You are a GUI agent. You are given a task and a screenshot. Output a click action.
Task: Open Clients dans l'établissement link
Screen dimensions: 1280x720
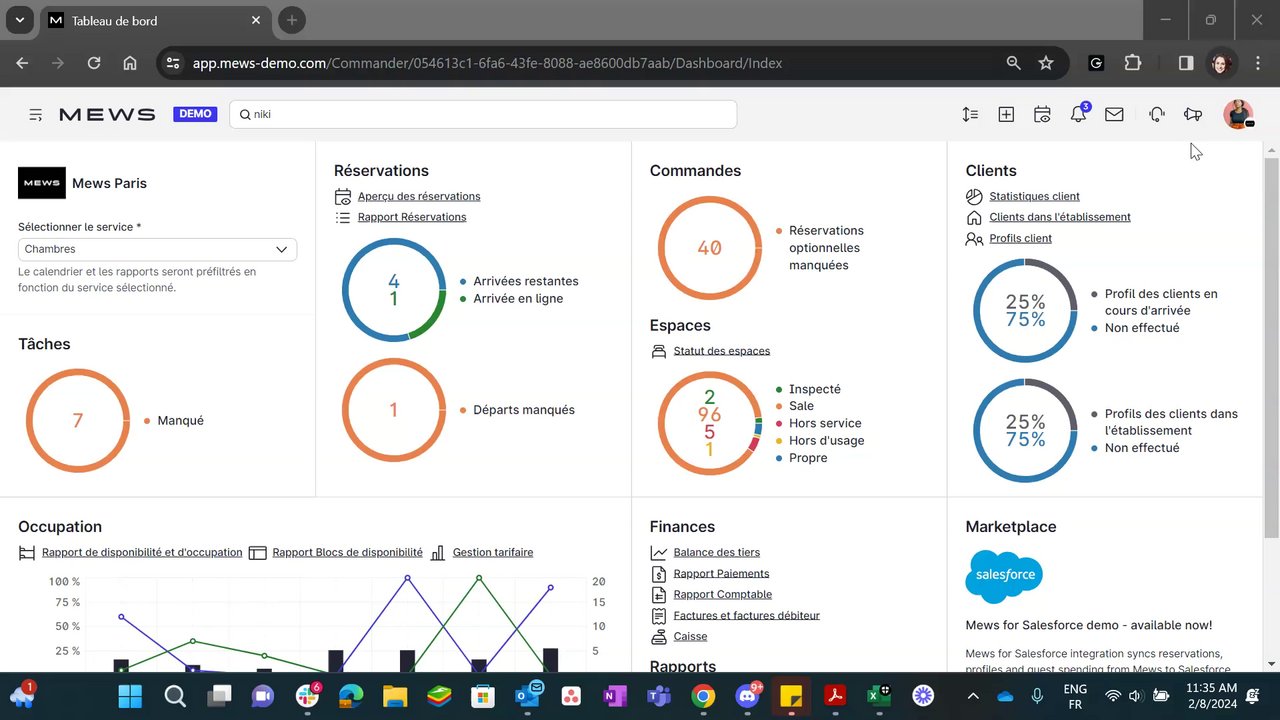click(x=1060, y=217)
